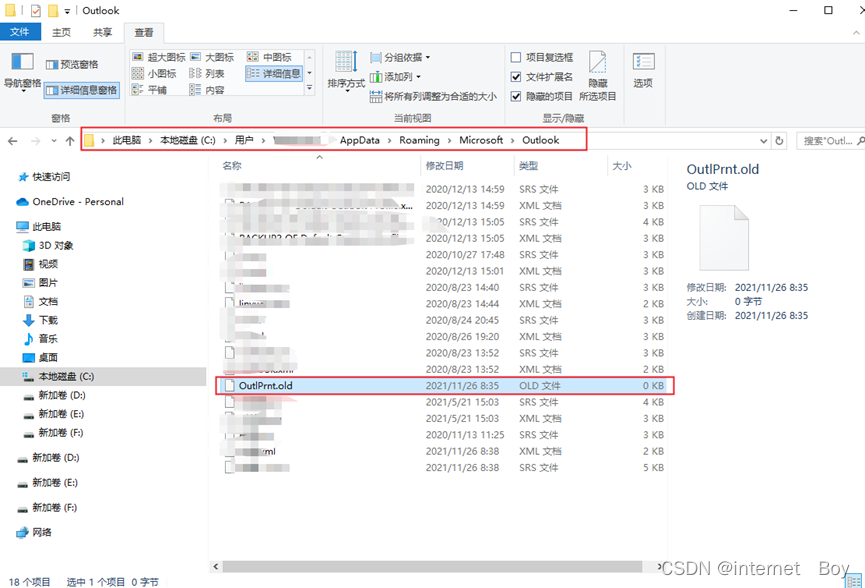Sort by Name (名称) column header
This screenshot has height=588, width=865.
232,165
